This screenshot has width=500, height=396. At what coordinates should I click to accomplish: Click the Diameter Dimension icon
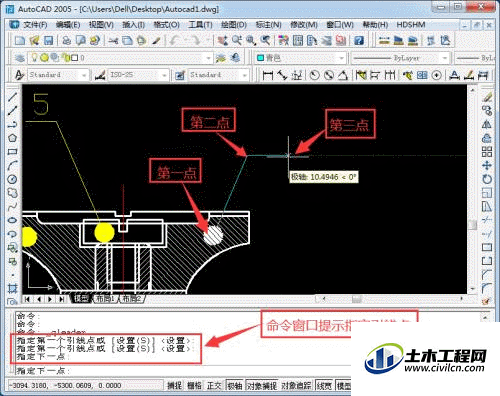[329, 75]
